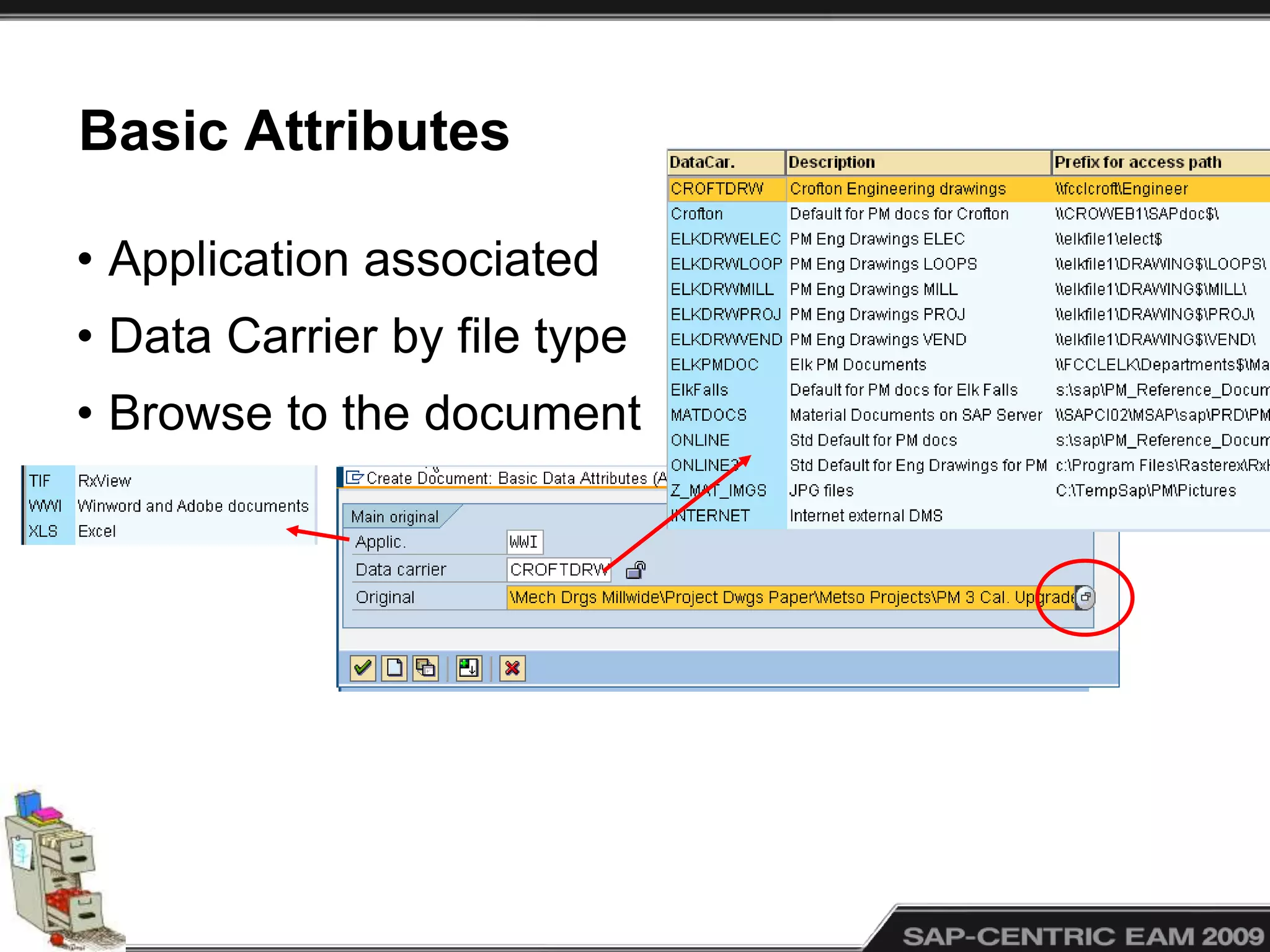Click the DataCar. column header
This screenshot has height=952, width=1270.
[726, 162]
